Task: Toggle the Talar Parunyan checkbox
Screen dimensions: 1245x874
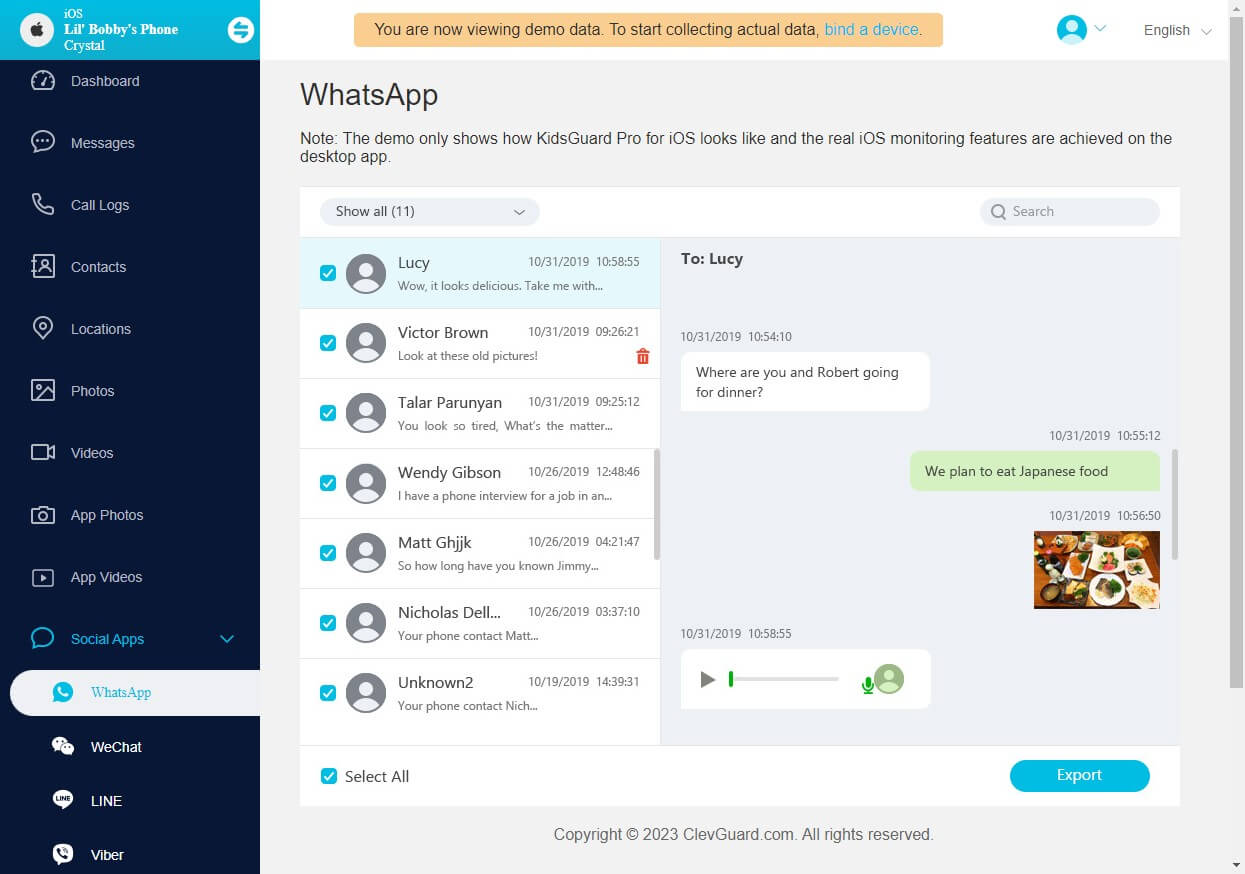Action: coord(328,413)
